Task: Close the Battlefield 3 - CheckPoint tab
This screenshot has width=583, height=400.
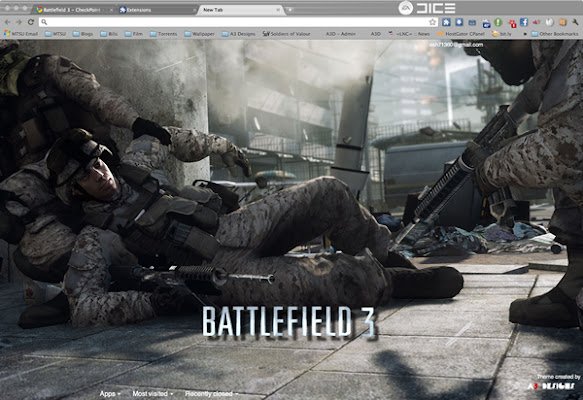Action: pyautogui.click(x=111, y=10)
